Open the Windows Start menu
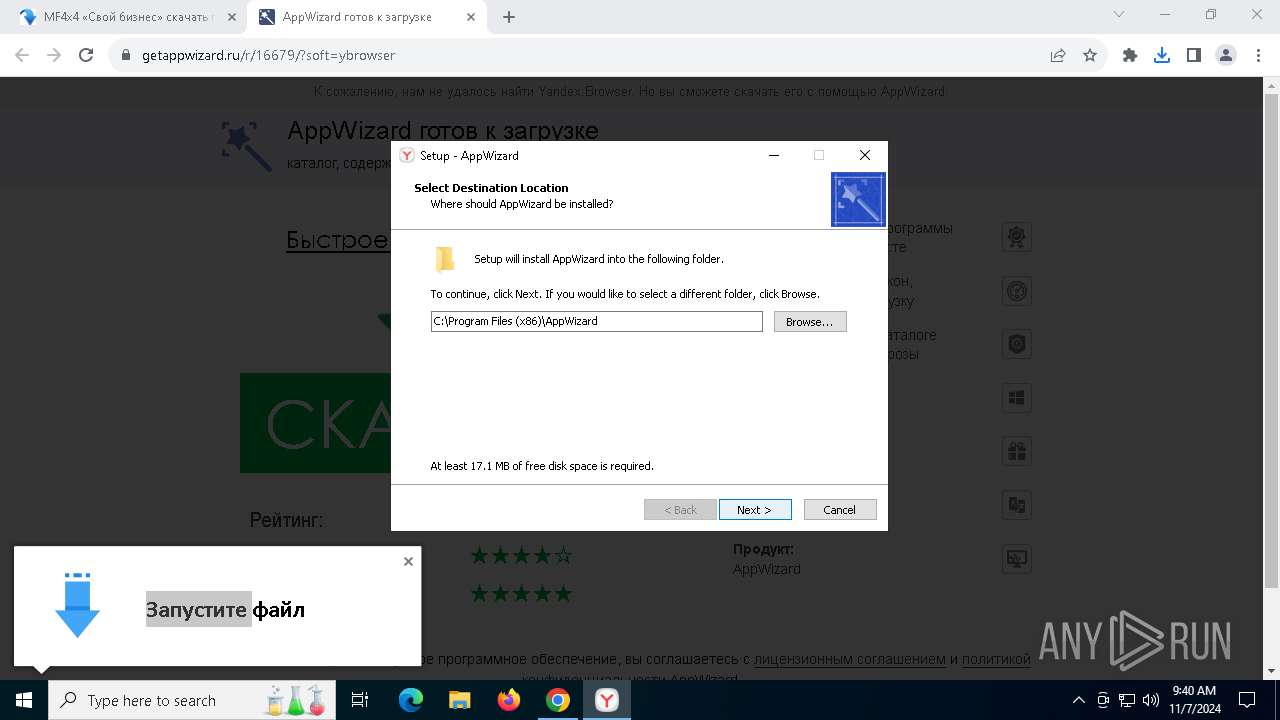The image size is (1280, 720). 24,700
